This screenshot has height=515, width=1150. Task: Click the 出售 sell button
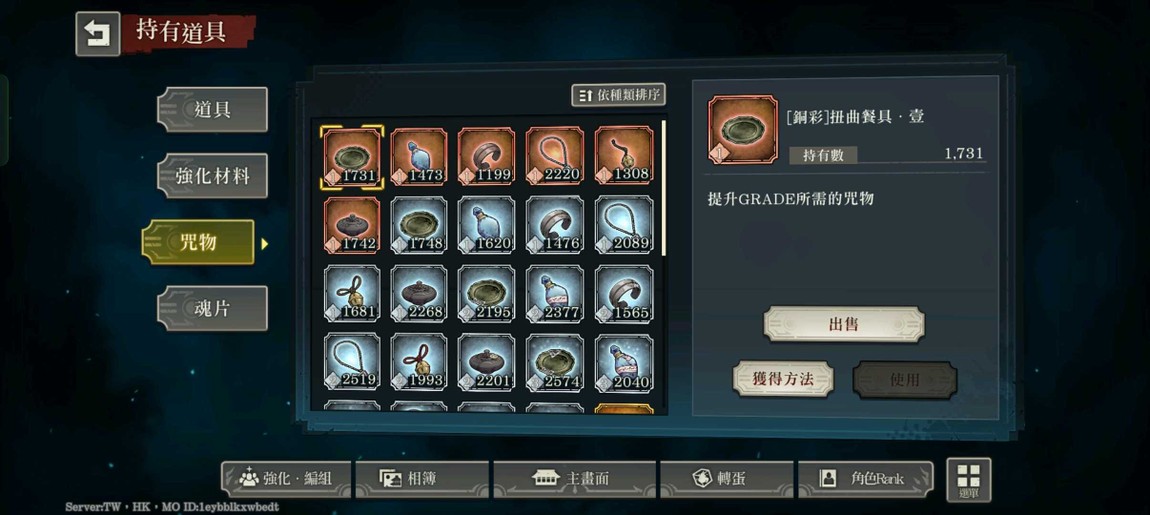[843, 324]
